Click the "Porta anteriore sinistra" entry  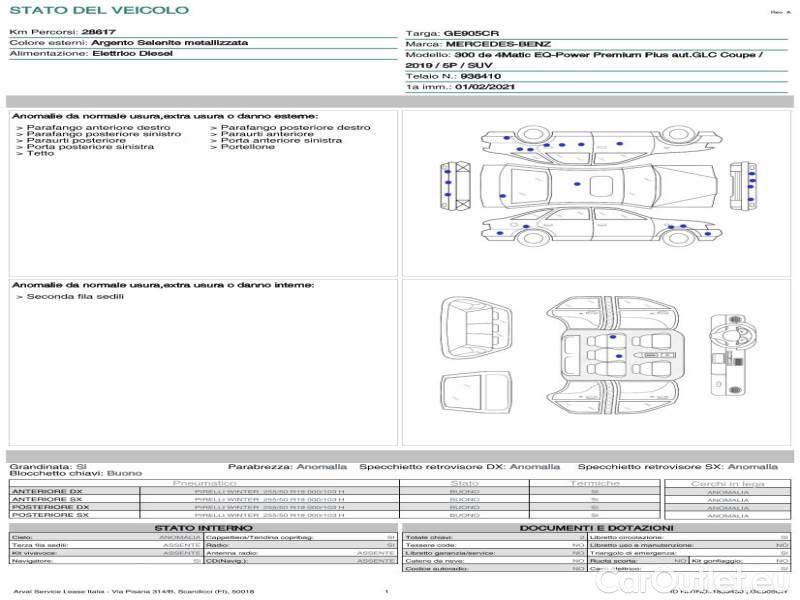coord(281,140)
